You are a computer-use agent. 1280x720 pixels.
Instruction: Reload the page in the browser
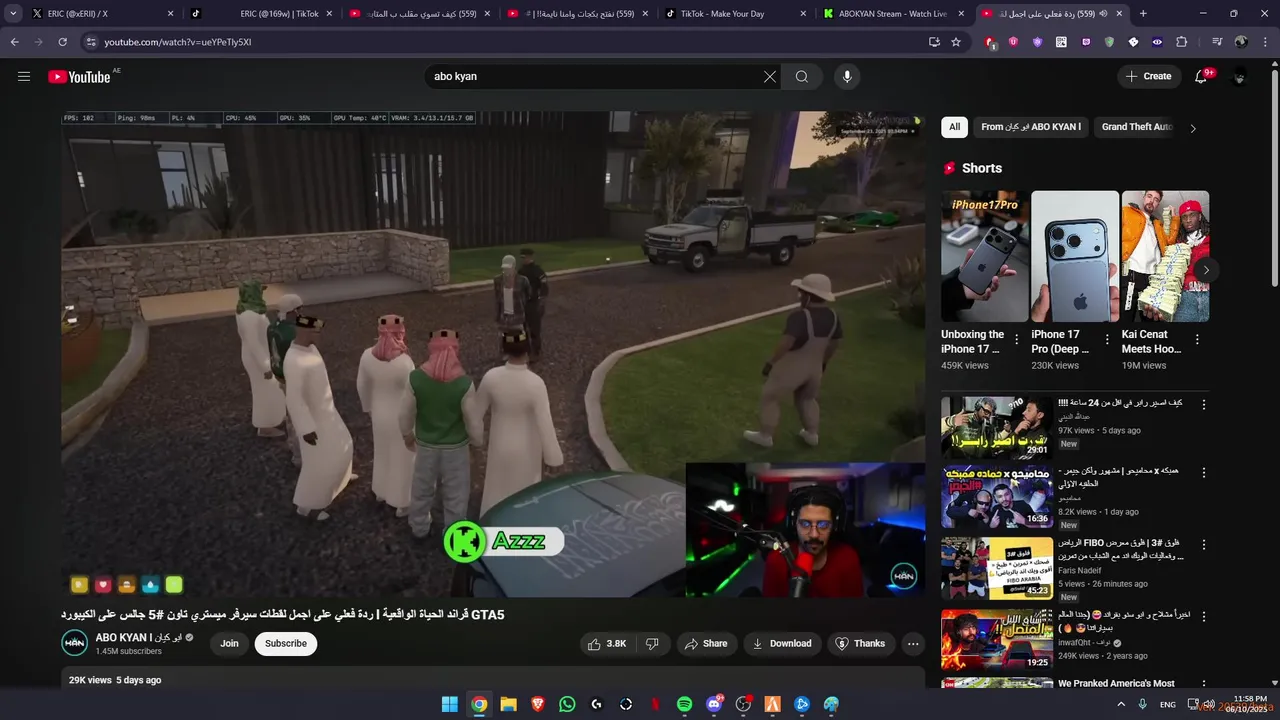coord(62,42)
